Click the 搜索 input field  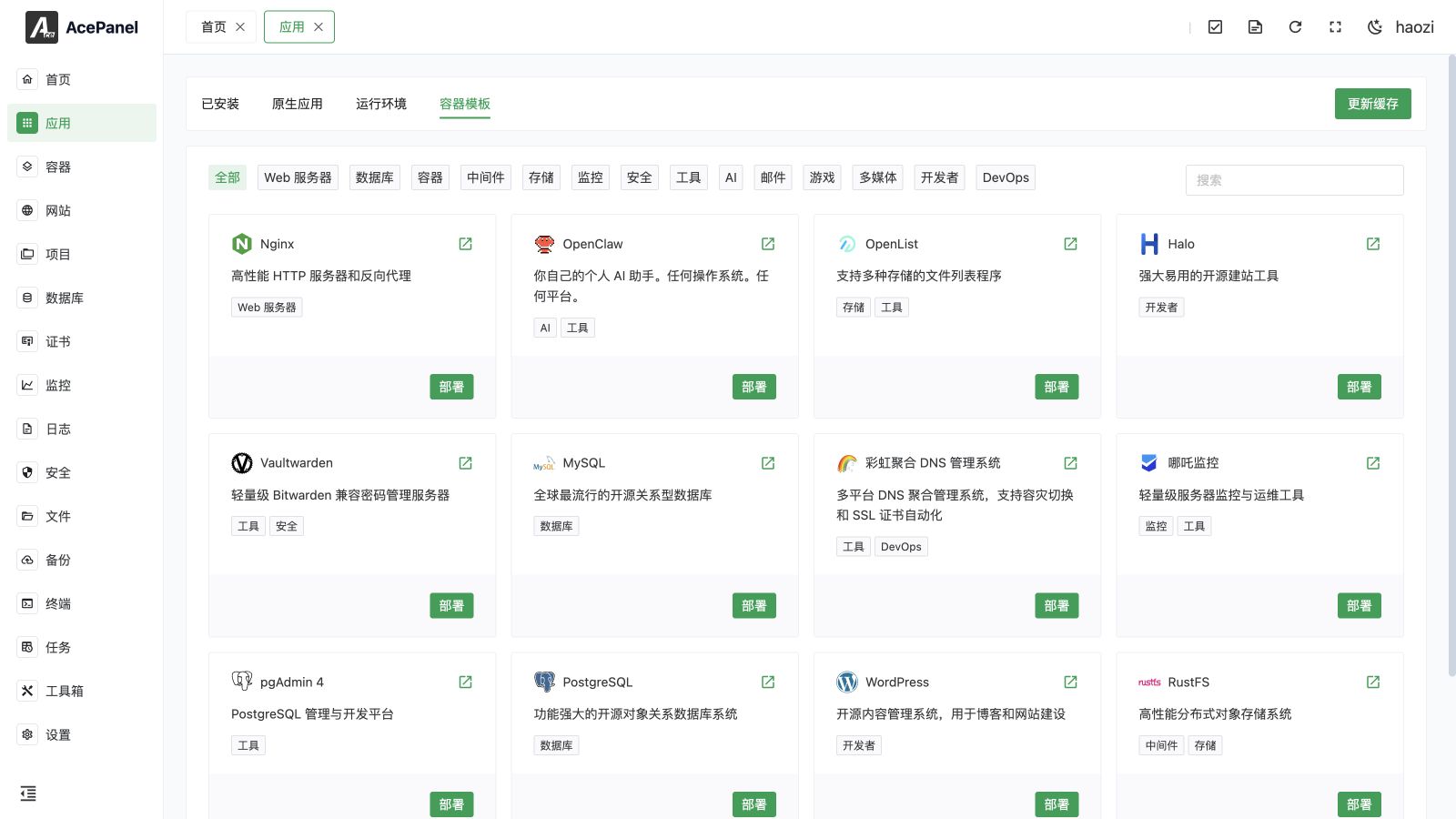(x=1294, y=180)
